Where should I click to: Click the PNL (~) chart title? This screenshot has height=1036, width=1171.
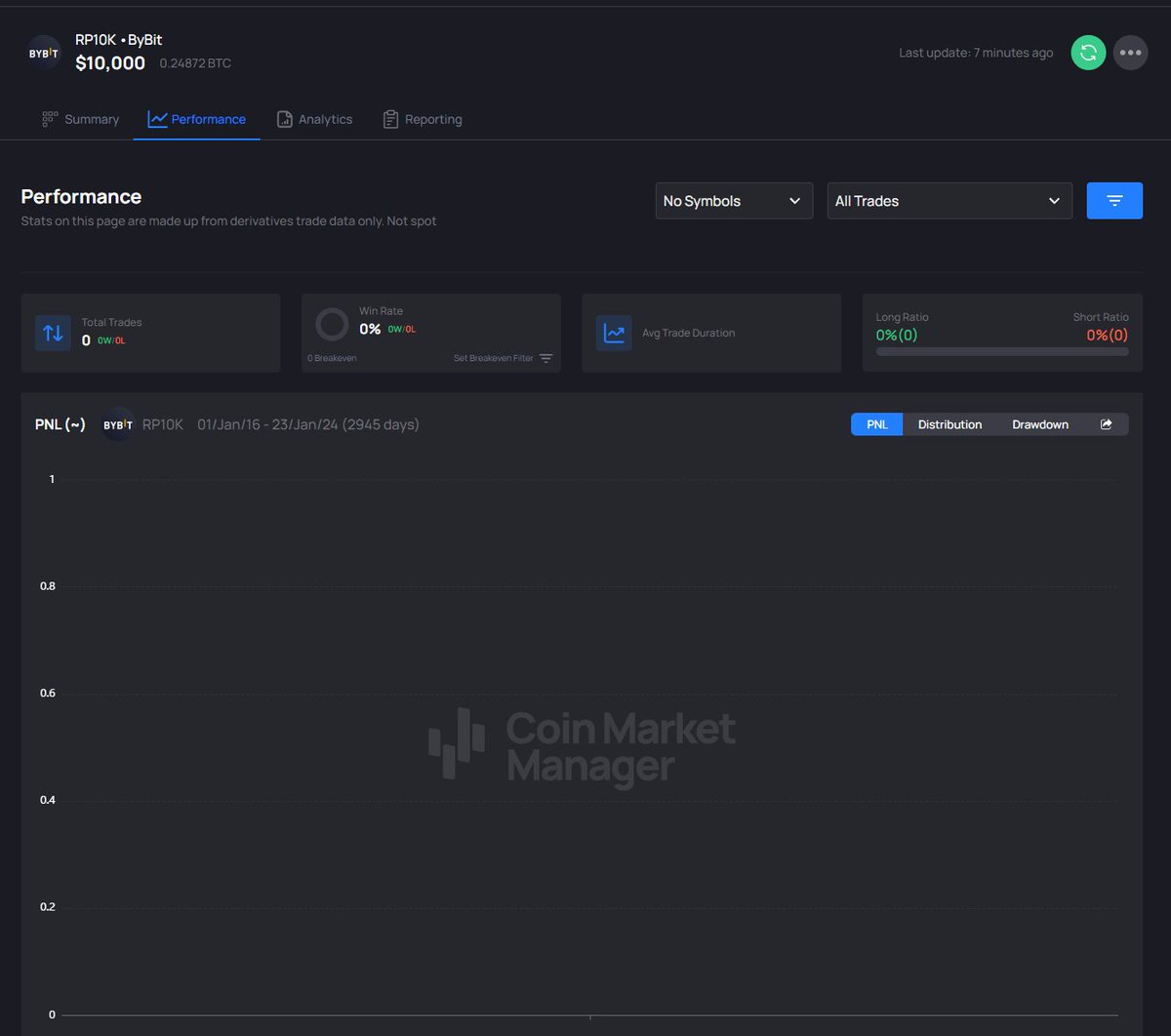point(61,424)
